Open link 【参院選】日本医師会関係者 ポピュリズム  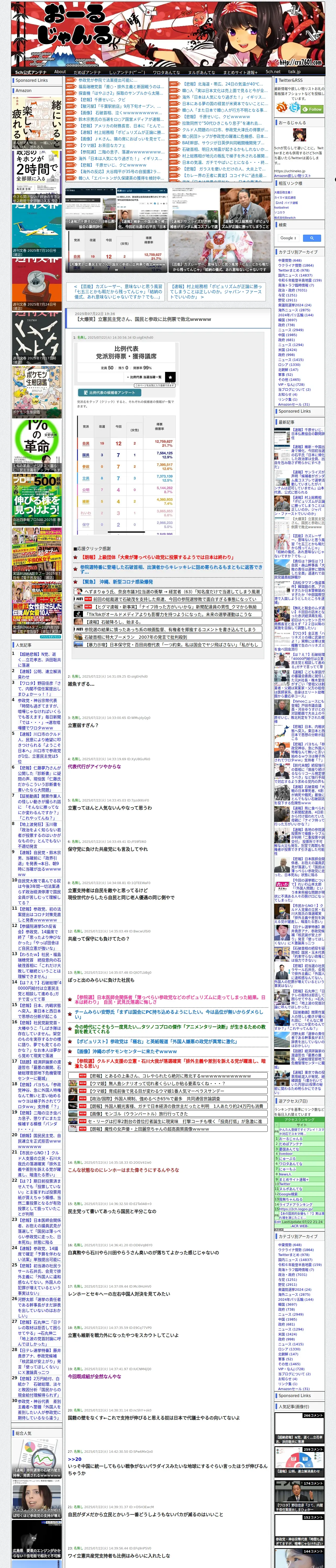170,1000
